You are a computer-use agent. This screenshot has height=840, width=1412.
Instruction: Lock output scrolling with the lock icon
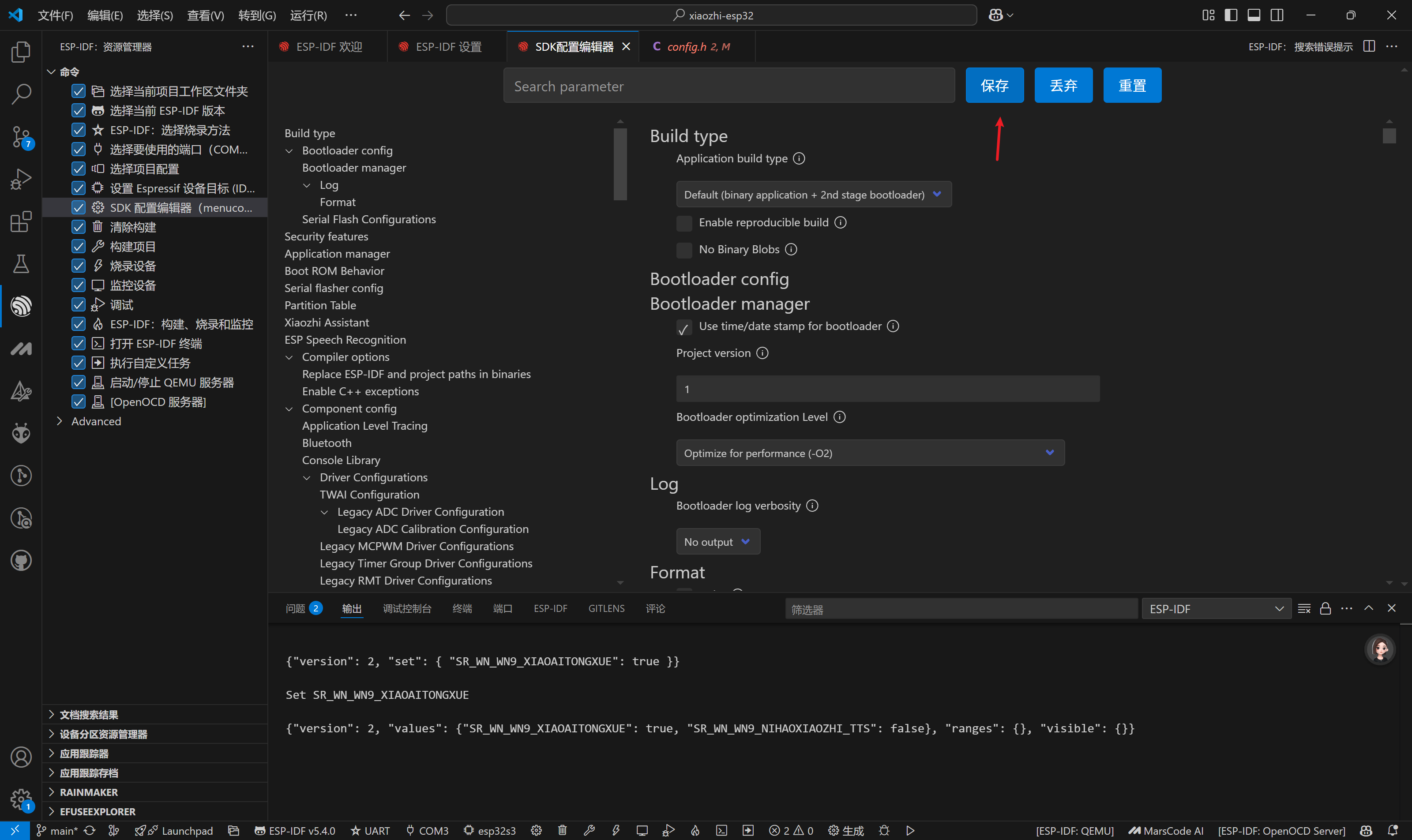coord(1326,608)
